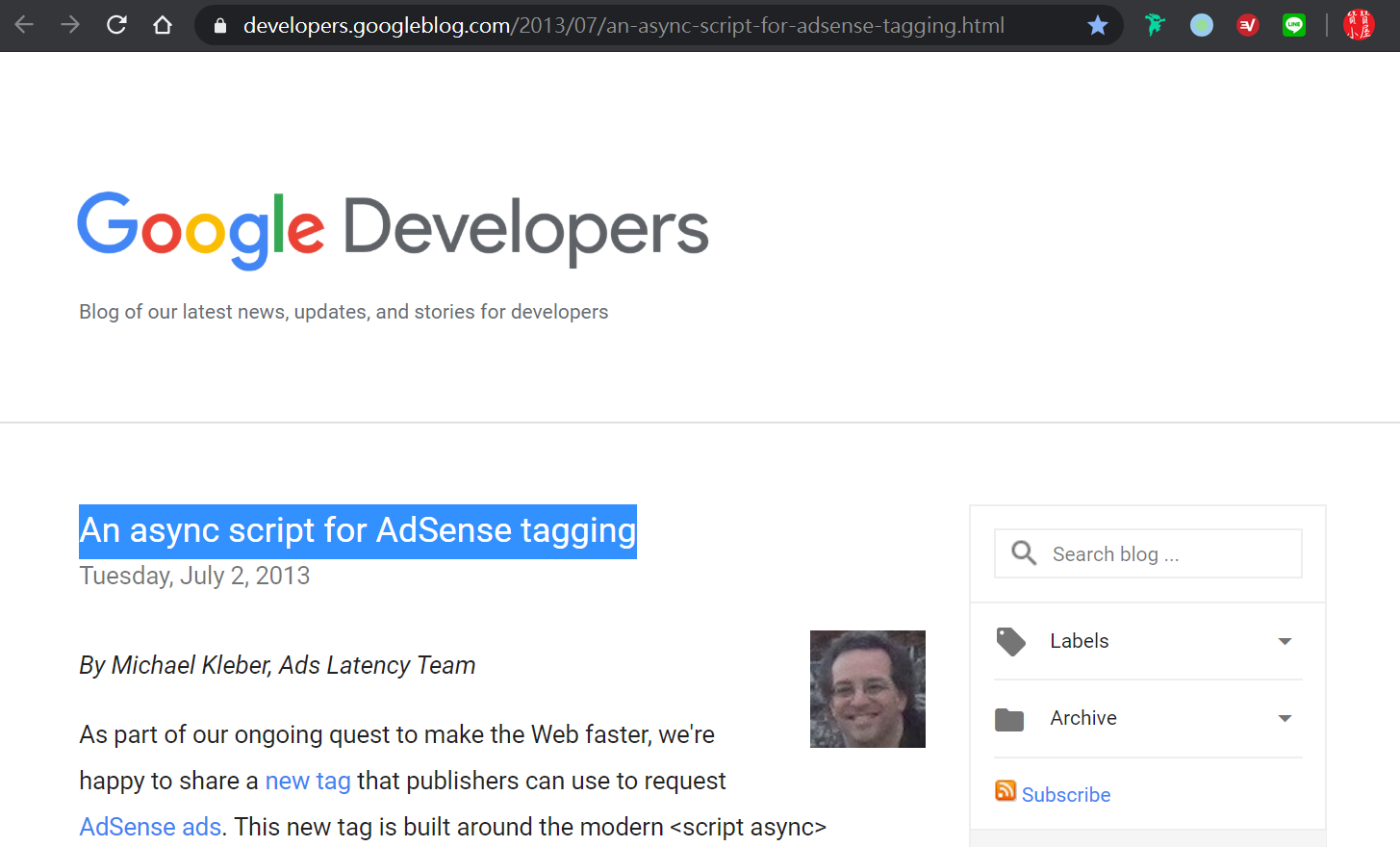Open the 'An async script for AdSense tagging' title
The width and height of the screenshot is (1400, 847).
358,530
